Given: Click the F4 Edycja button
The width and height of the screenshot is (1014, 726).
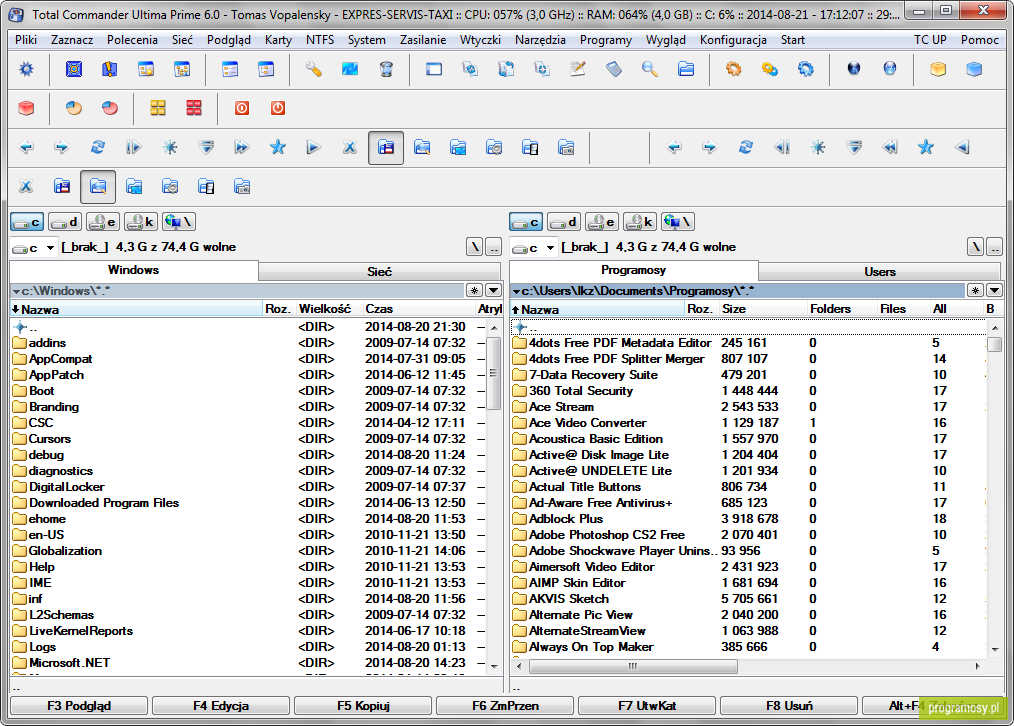Looking at the screenshot, I should (221, 705).
